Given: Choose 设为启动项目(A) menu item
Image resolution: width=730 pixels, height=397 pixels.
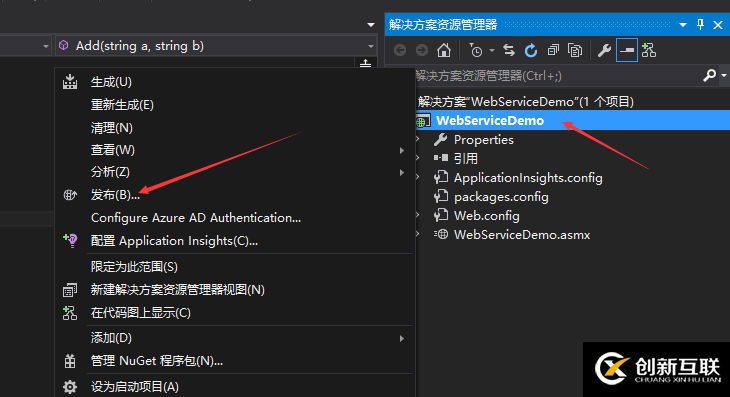Looking at the screenshot, I should [x=135, y=386].
